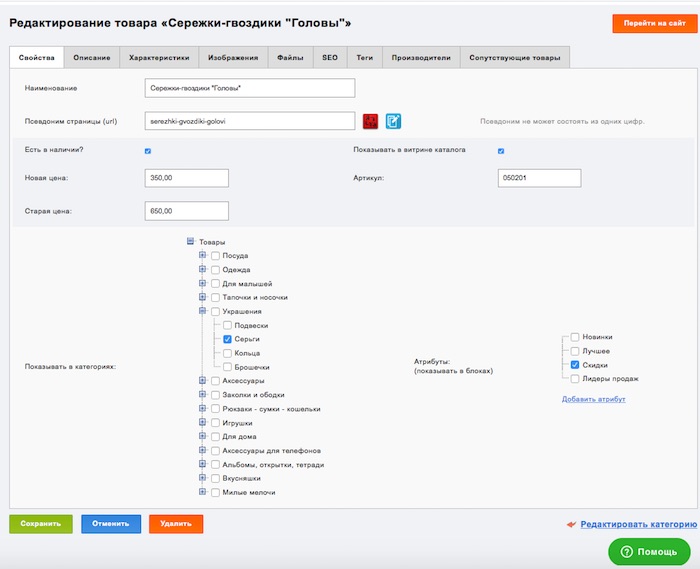The image size is (700, 569).
Task: Expand the Тапочки и носочки node
Action: click(x=202, y=297)
